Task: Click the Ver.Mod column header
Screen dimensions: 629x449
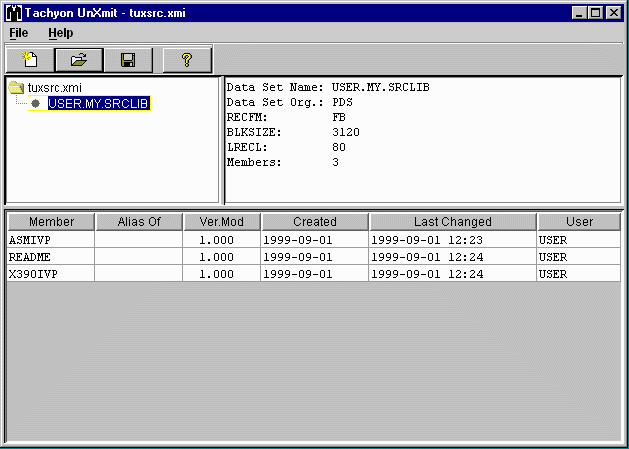Action: point(221,222)
